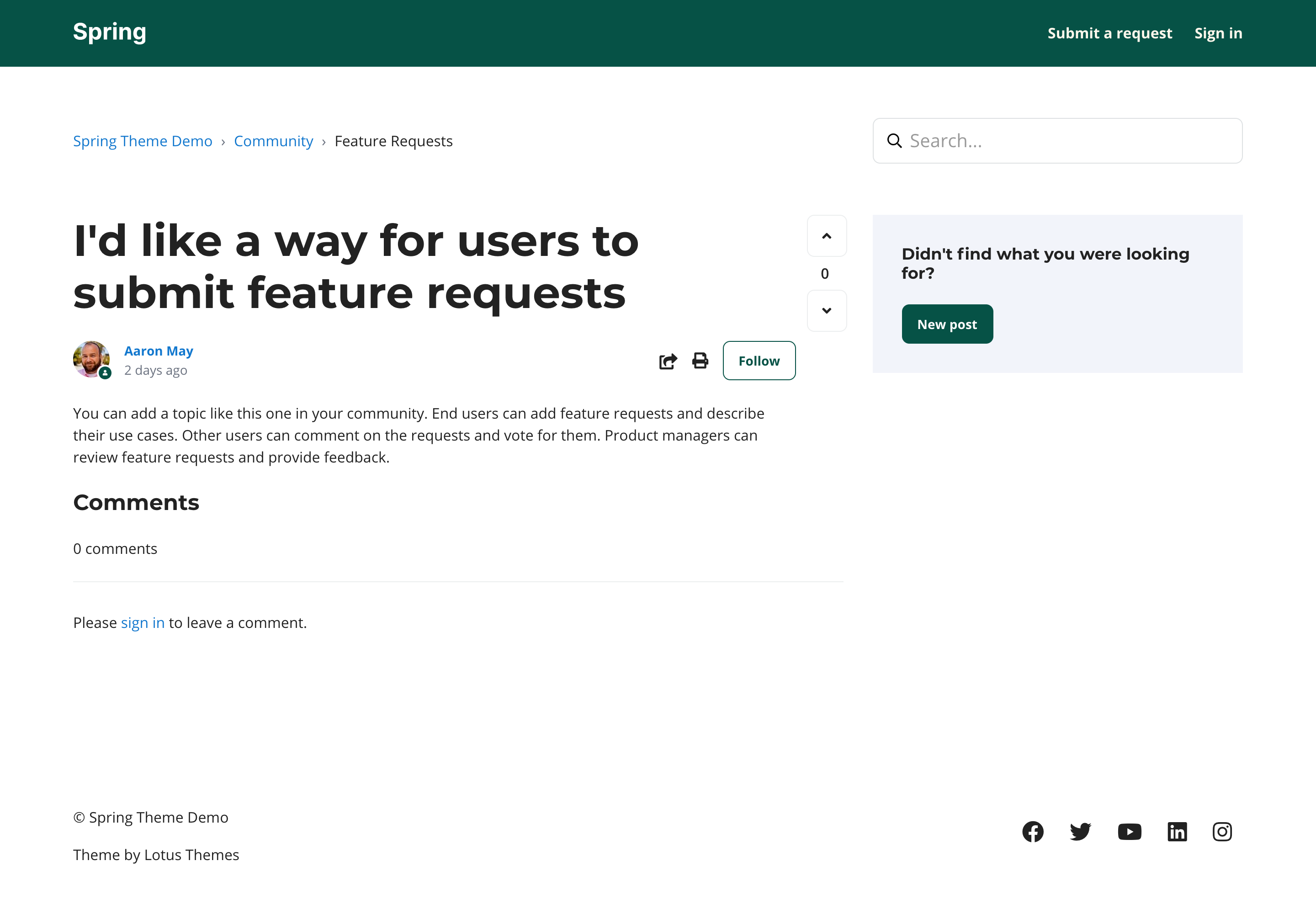Open the Instagram footer icon
The width and height of the screenshot is (1316, 914).
[1222, 832]
